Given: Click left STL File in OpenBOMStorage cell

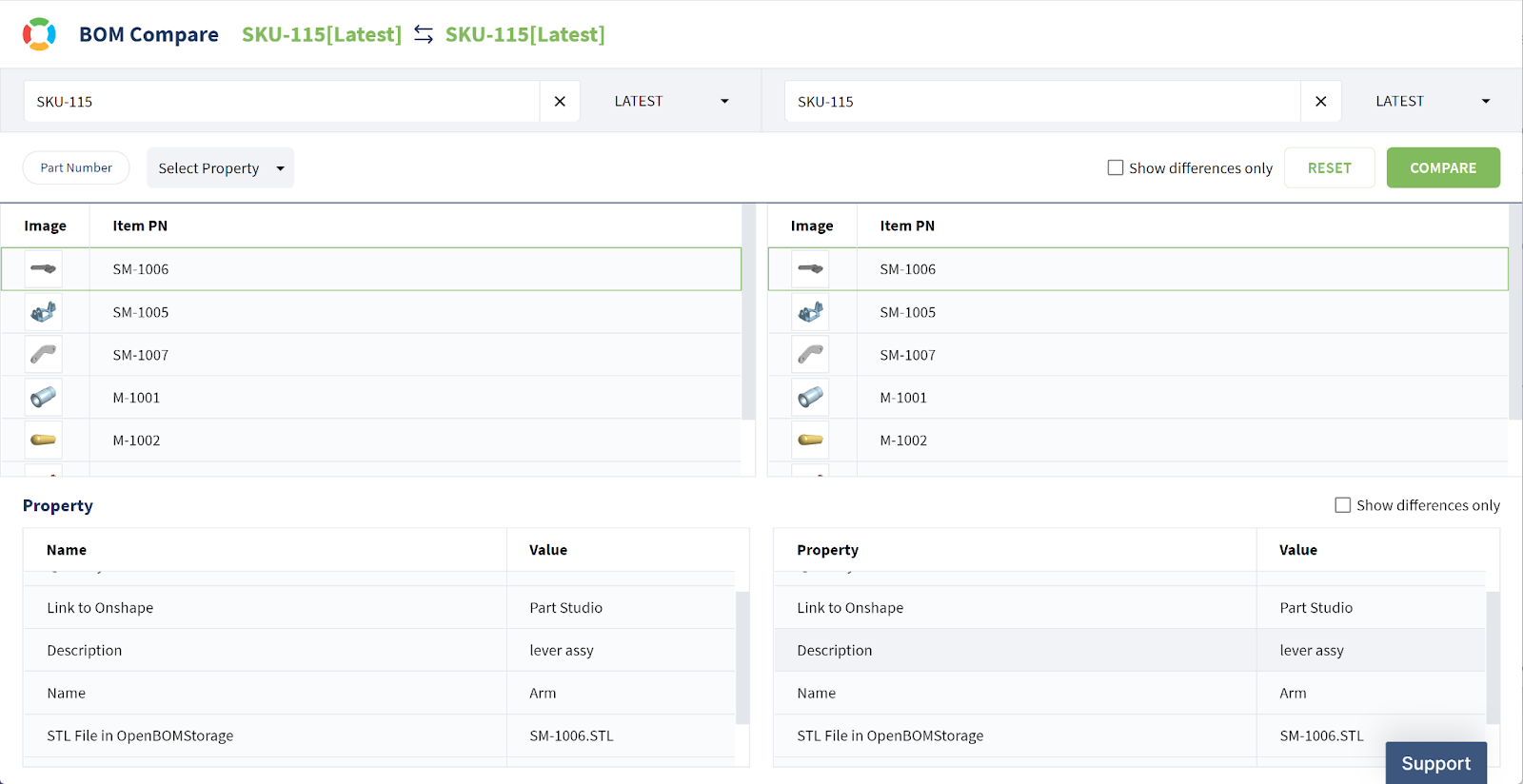Looking at the screenshot, I should tap(265, 736).
